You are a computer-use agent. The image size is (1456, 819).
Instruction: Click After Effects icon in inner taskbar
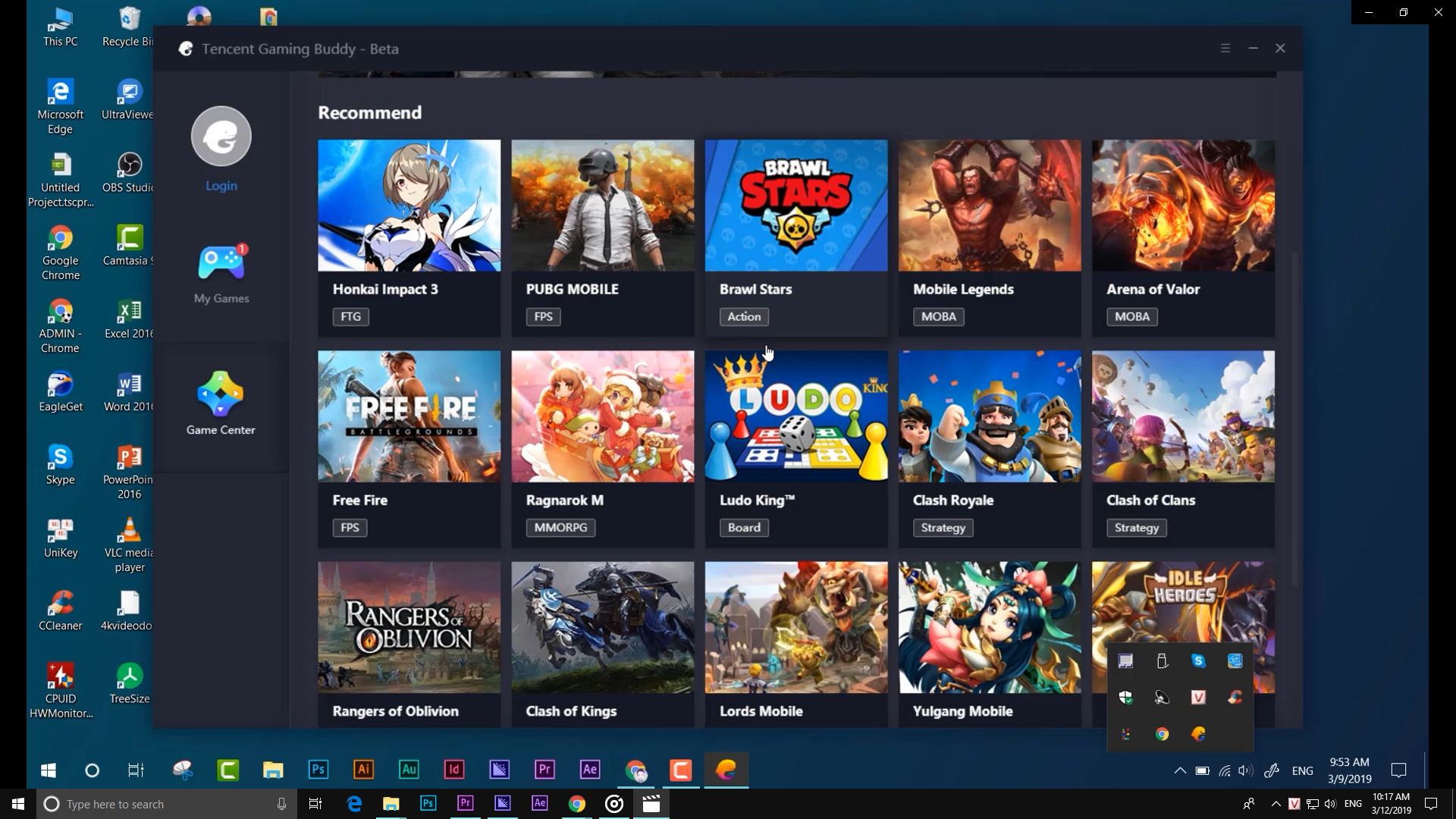[590, 770]
